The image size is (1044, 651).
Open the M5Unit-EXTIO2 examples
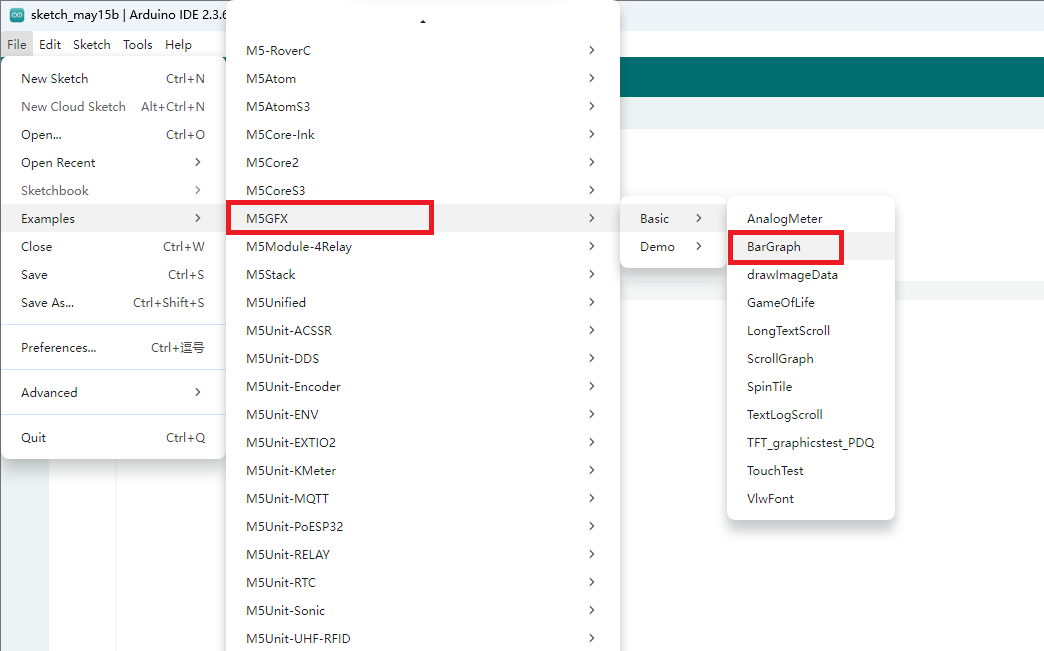point(423,442)
